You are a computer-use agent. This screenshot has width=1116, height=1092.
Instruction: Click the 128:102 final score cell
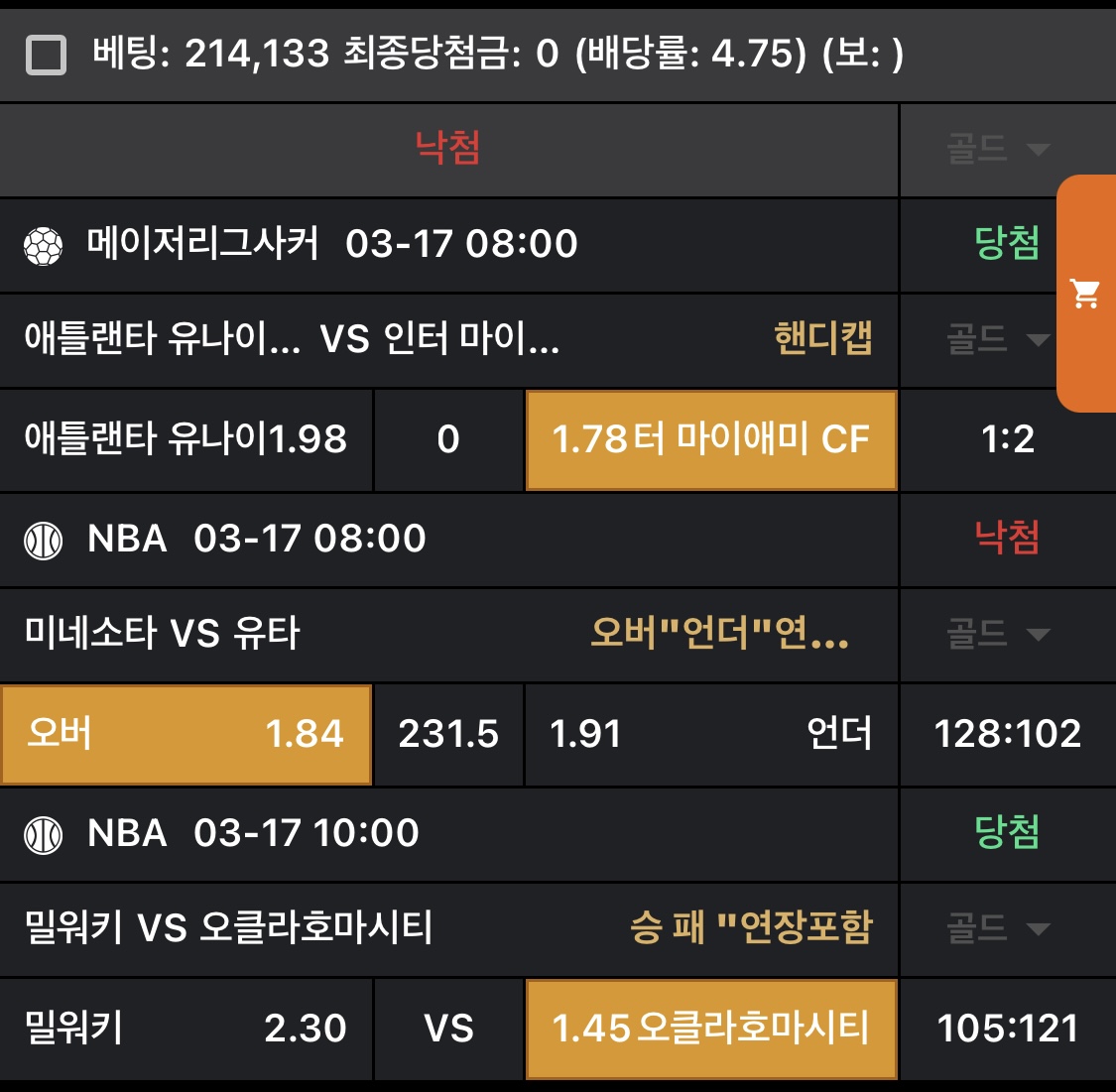point(1007,734)
